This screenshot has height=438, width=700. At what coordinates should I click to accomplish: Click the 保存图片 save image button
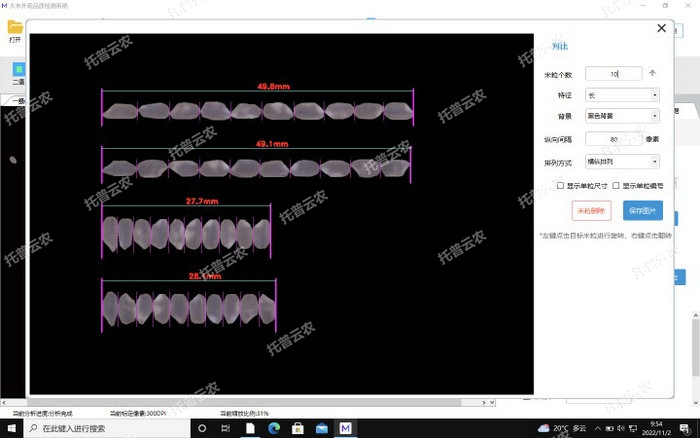pos(641,210)
